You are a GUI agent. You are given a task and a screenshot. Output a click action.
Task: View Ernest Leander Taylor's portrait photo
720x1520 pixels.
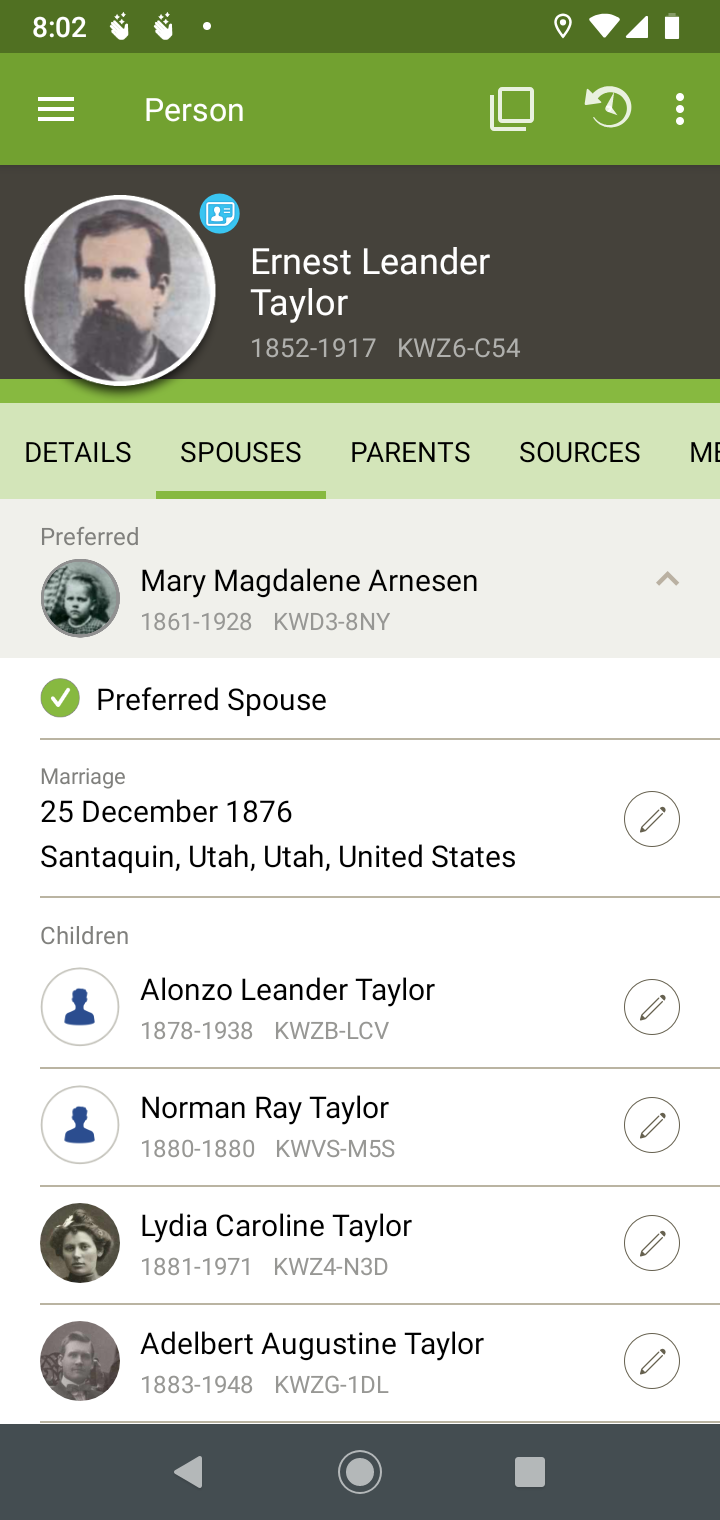pos(120,290)
